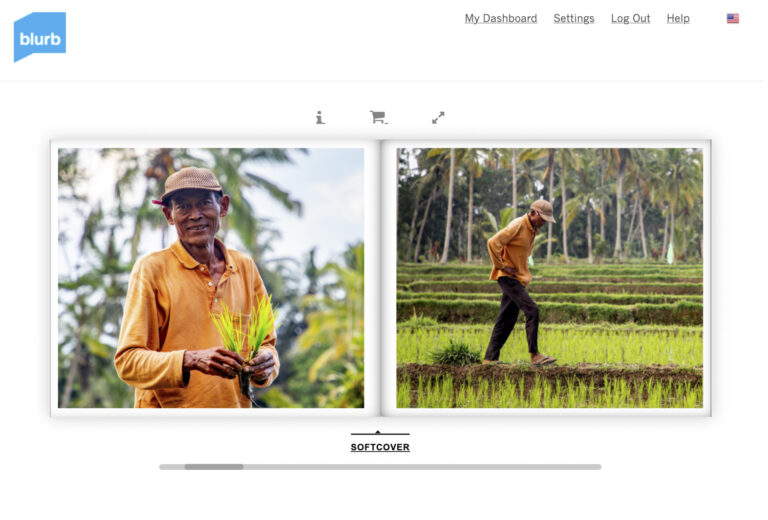Click the page scrubber handle

[x=214, y=467]
